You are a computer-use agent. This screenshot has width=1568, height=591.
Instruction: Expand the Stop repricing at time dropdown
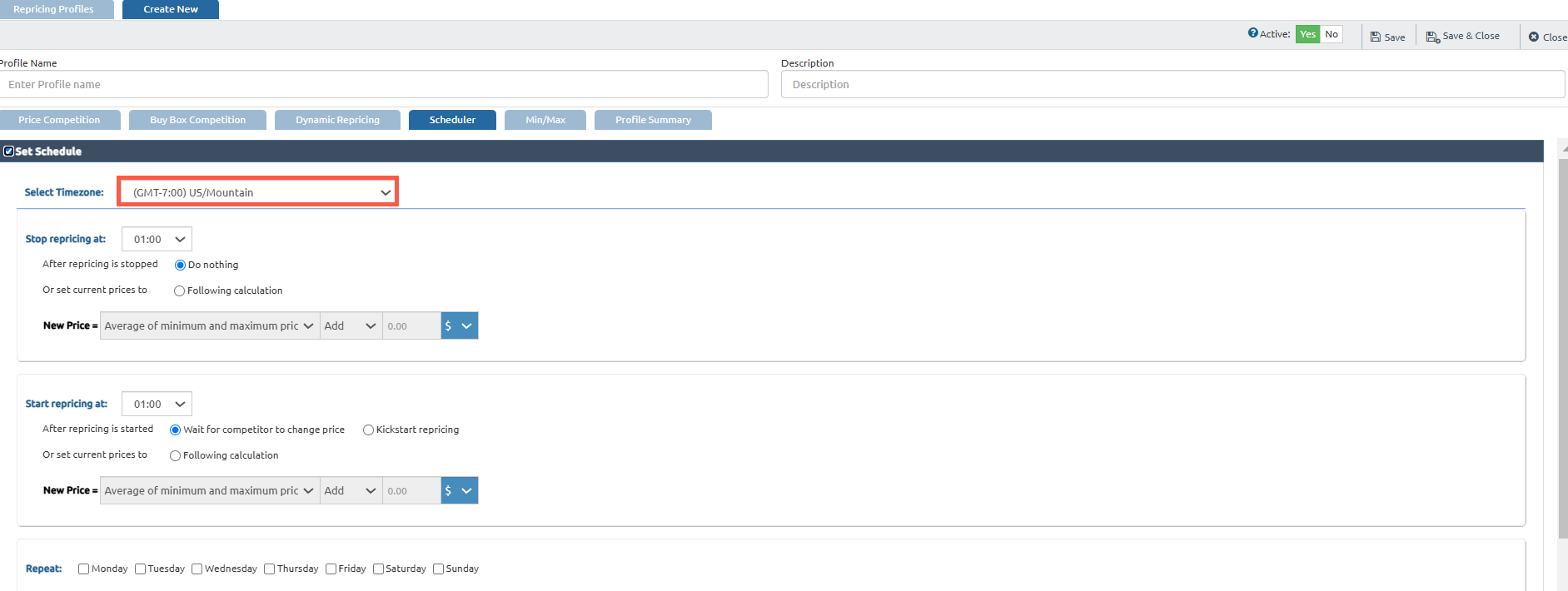coord(157,240)
